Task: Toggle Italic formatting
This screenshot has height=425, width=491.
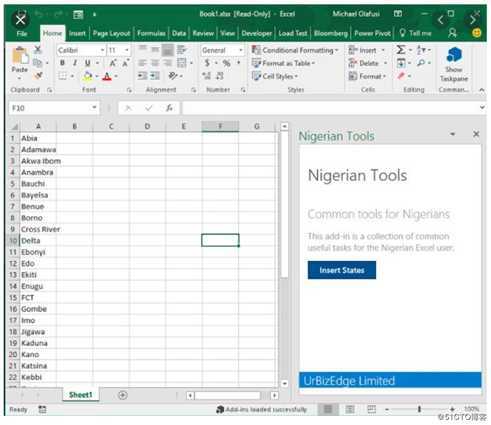Action: tap(75, 63)
